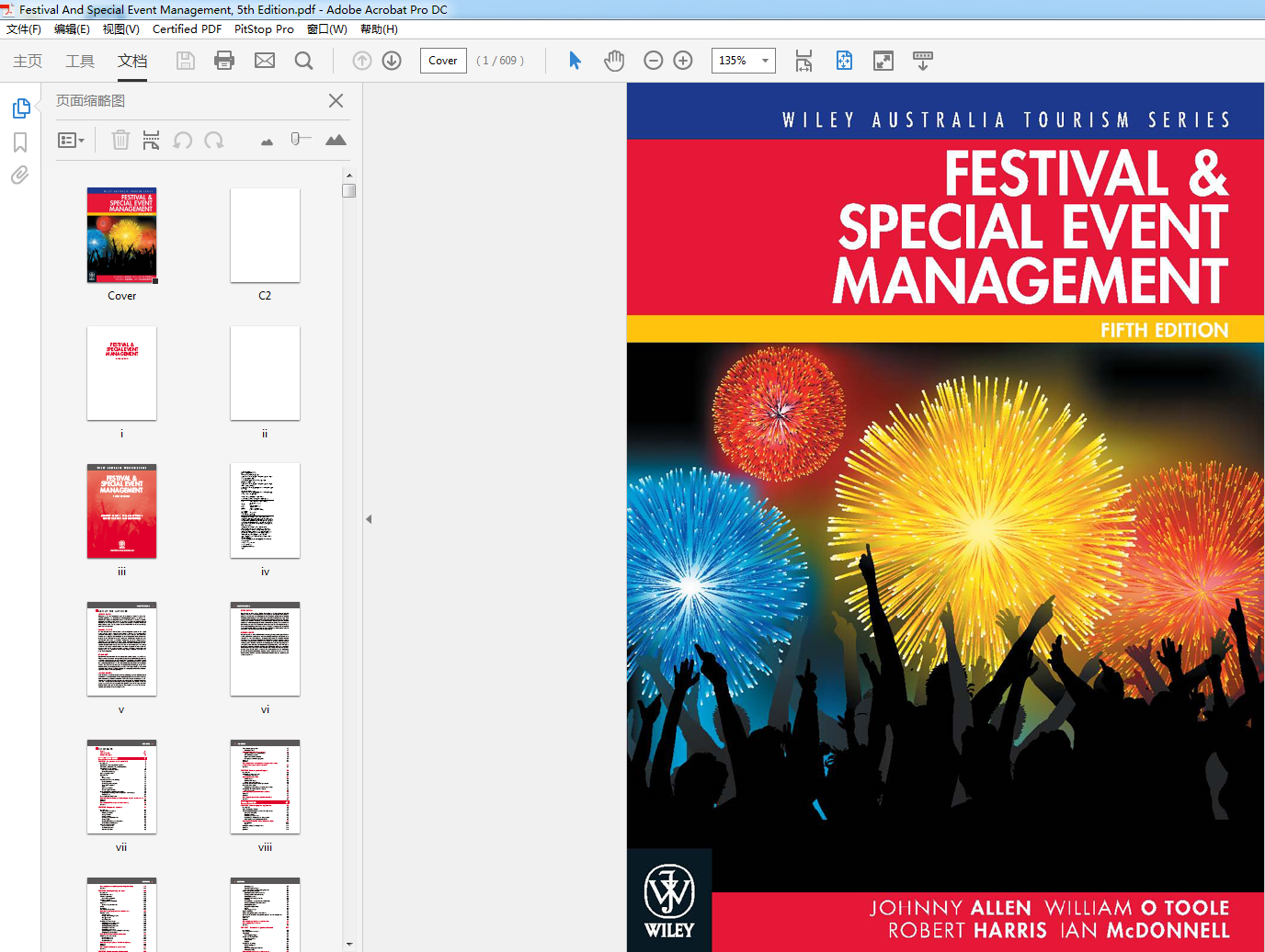Viewport: 1265px width, 952px height.
Task: Delete selected page with trash icon
Action: pos(120,140)
